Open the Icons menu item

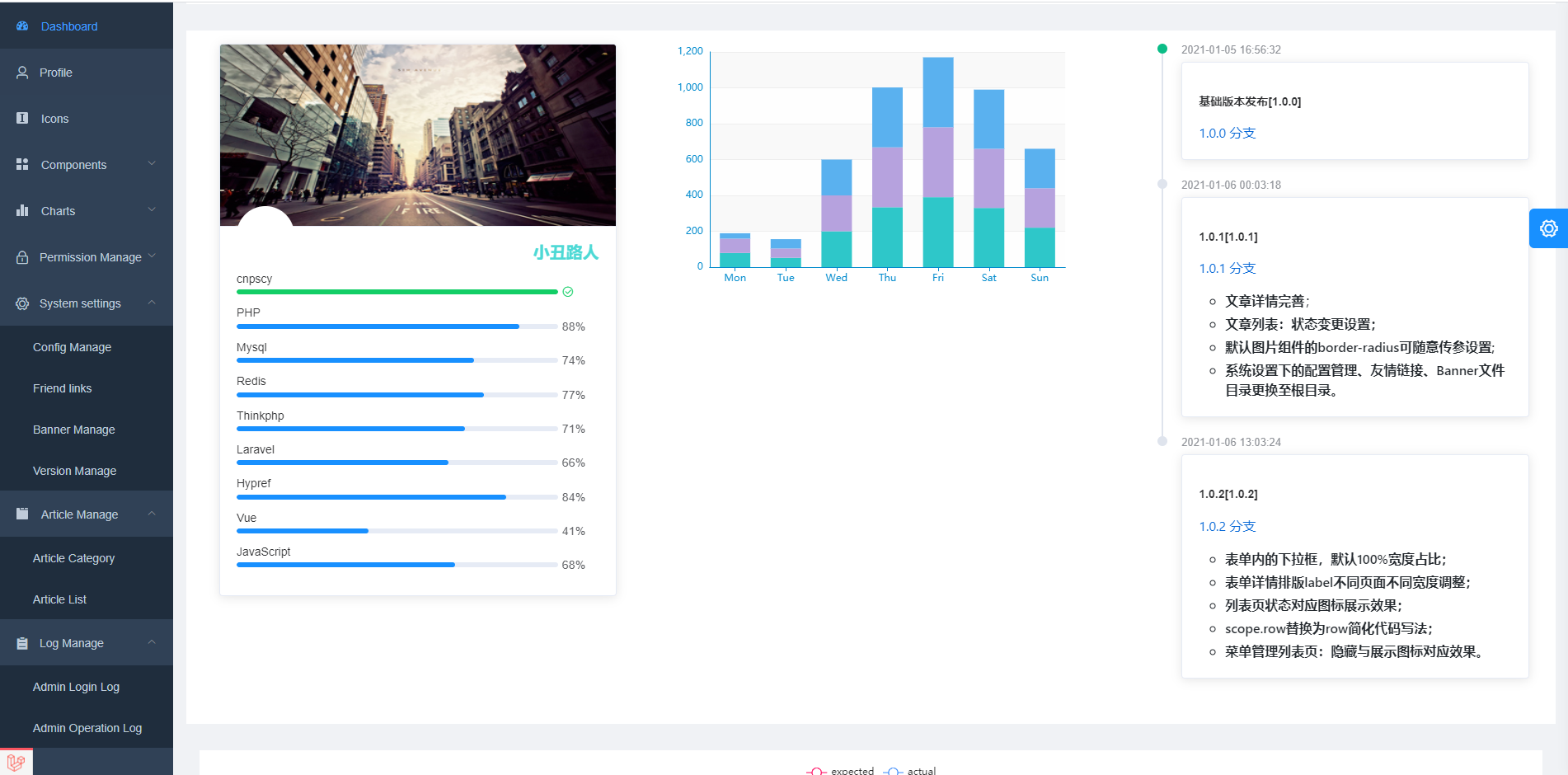[x=87, y=119]
